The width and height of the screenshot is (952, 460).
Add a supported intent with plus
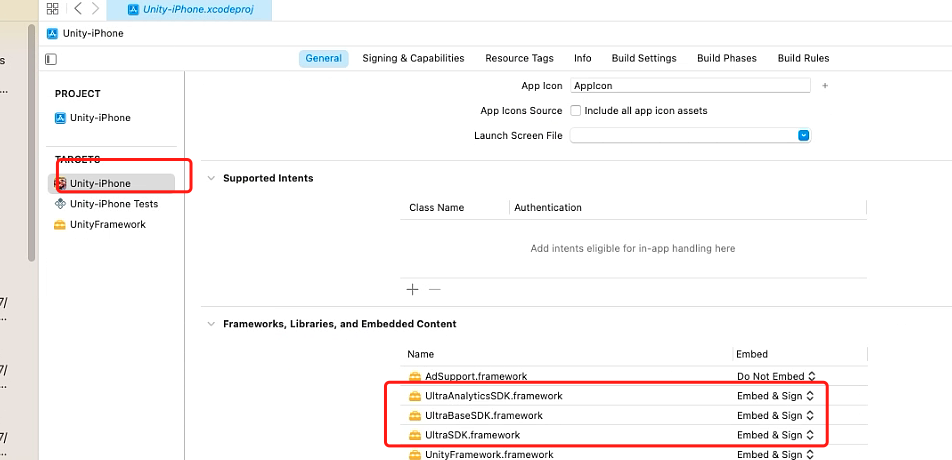[x=412, y=289]
